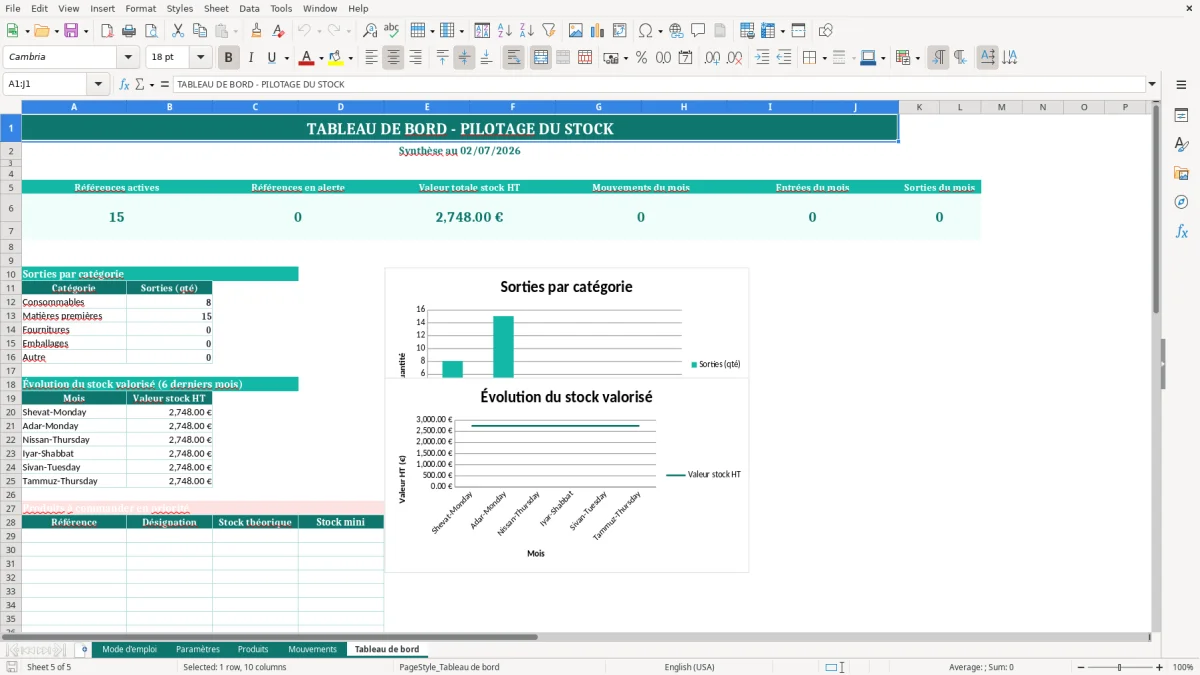Toggle Print Preview
Image resolution: width=1200 pixels, height=675 pixels.
pos(150,31)
